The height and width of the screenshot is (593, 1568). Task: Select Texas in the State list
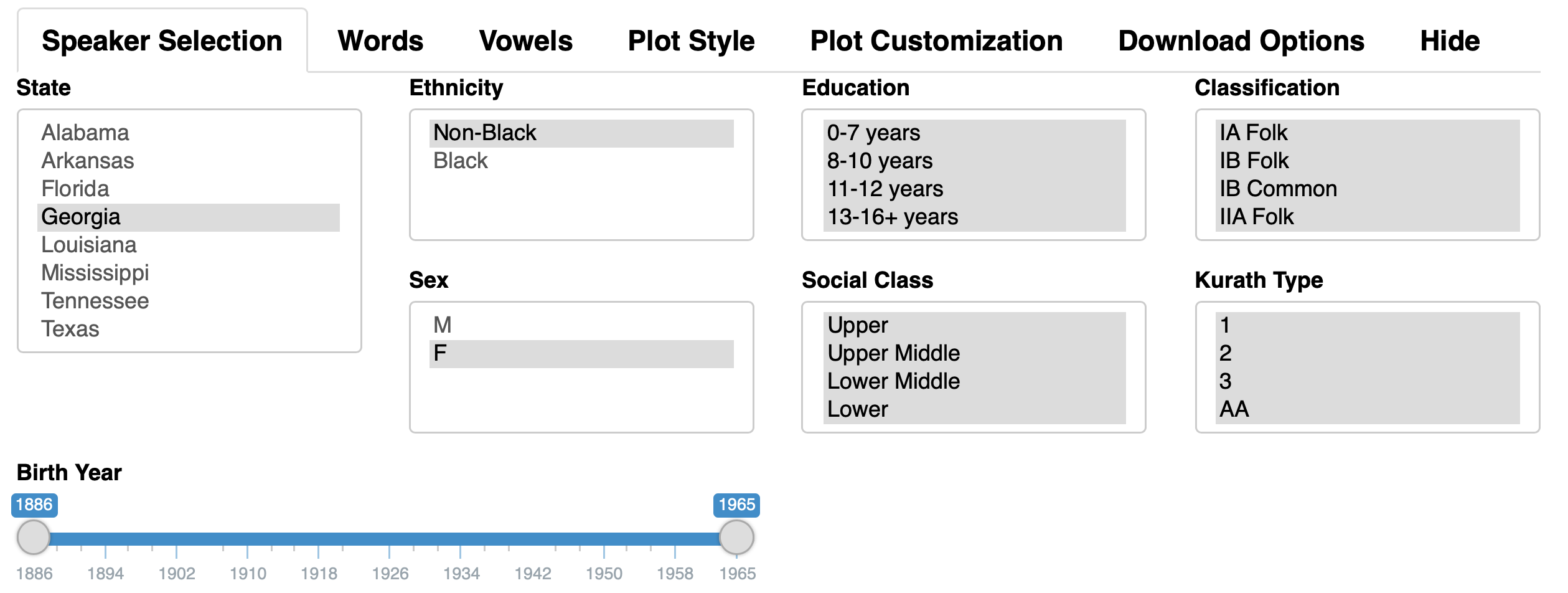[189, 329]
